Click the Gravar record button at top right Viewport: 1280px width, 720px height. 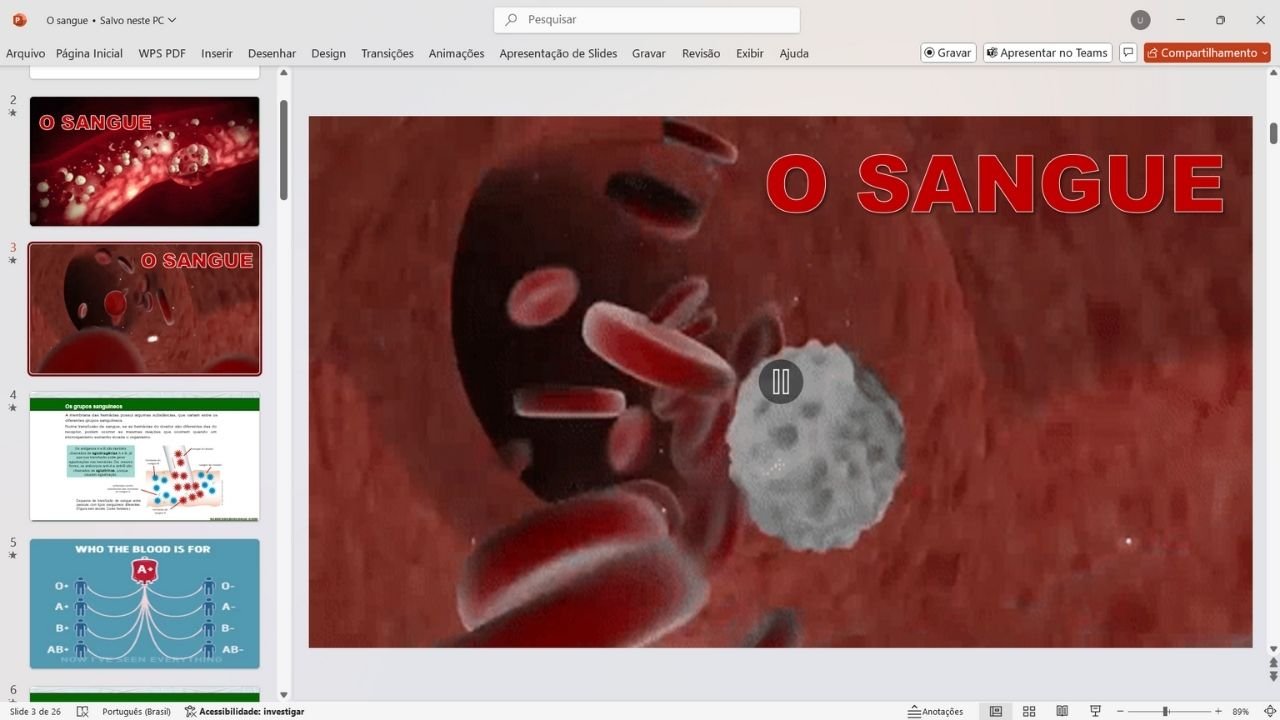pos(948,53)
